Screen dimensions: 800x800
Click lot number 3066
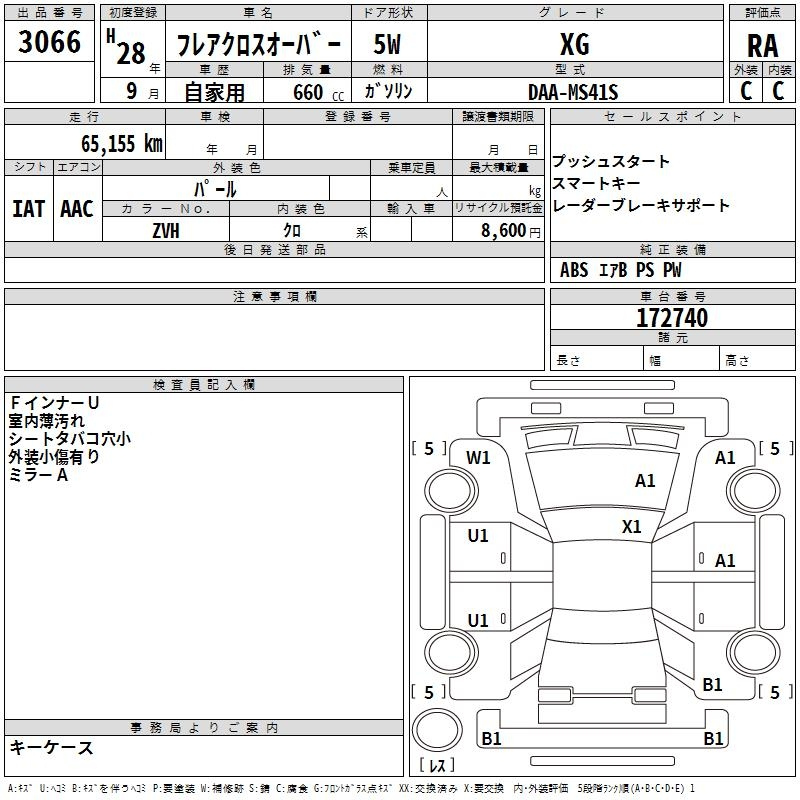click(49, 42)
